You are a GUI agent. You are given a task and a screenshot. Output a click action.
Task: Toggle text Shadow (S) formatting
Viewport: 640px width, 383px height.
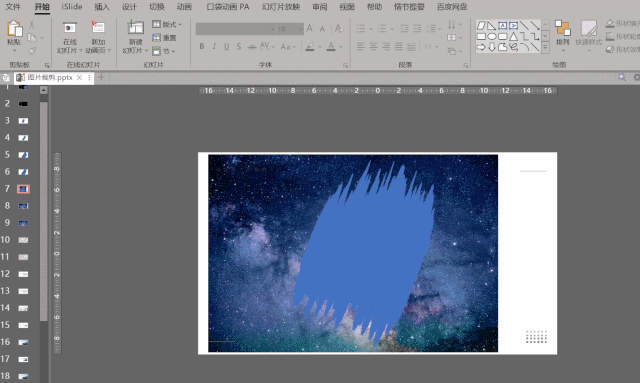[239, 47]
